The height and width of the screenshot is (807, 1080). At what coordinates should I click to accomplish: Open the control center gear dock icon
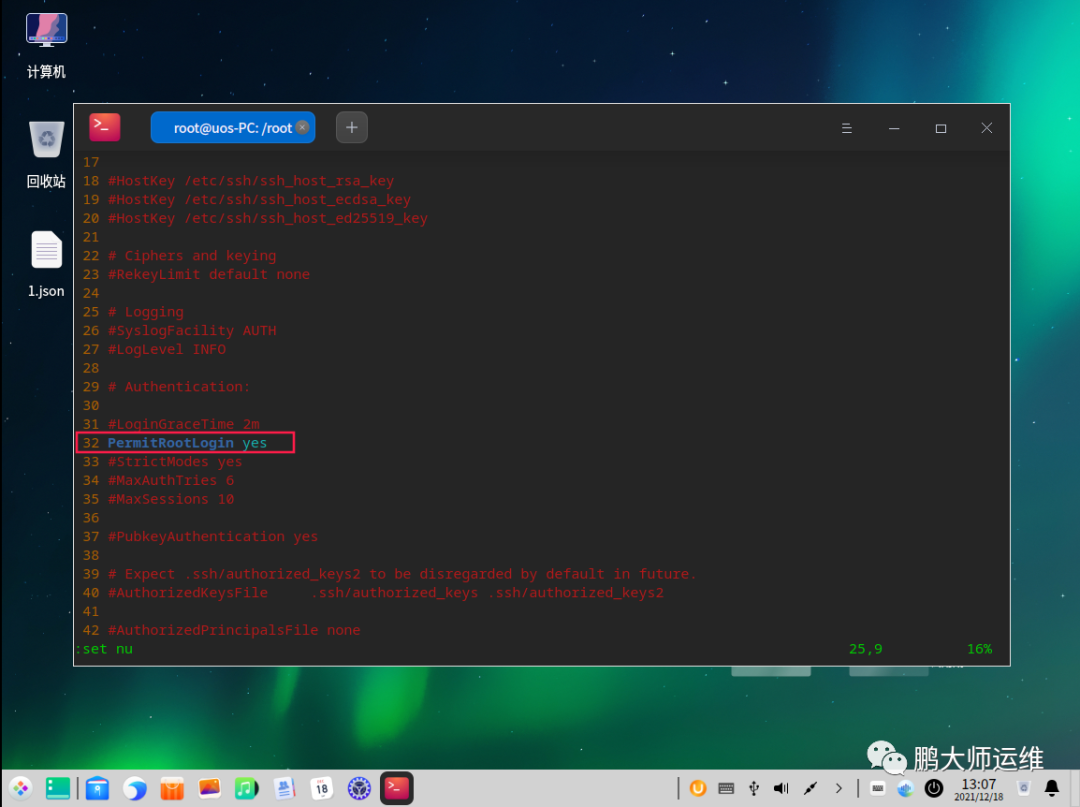click(359, 788)
